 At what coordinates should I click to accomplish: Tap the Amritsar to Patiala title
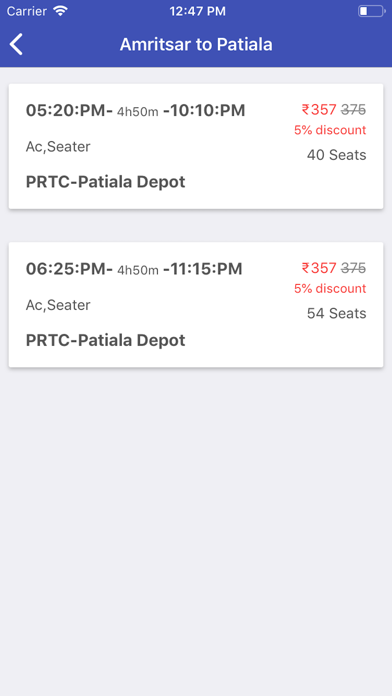click(196, 44)
